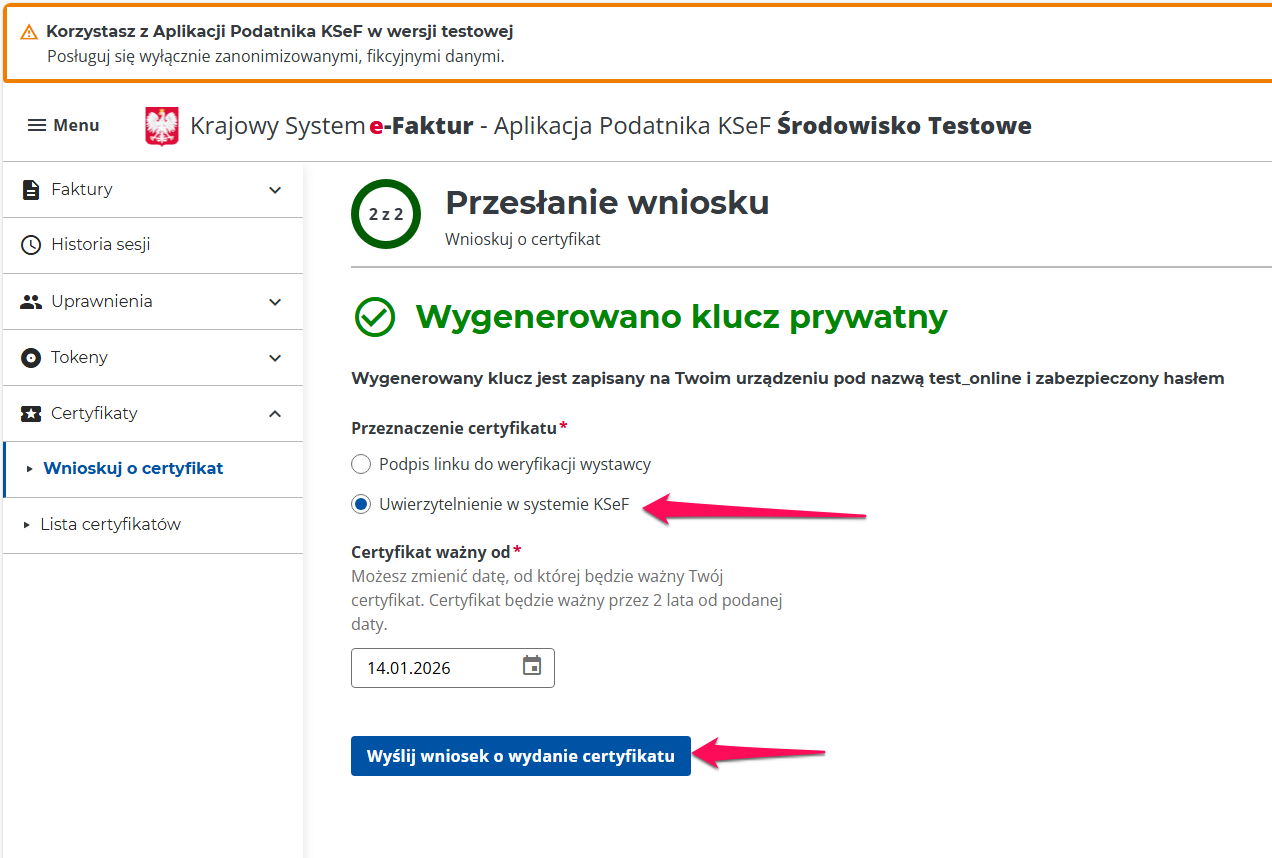Open 'Lista certyfikatów' menu item
1272x858 pixels.
[110, 524]
